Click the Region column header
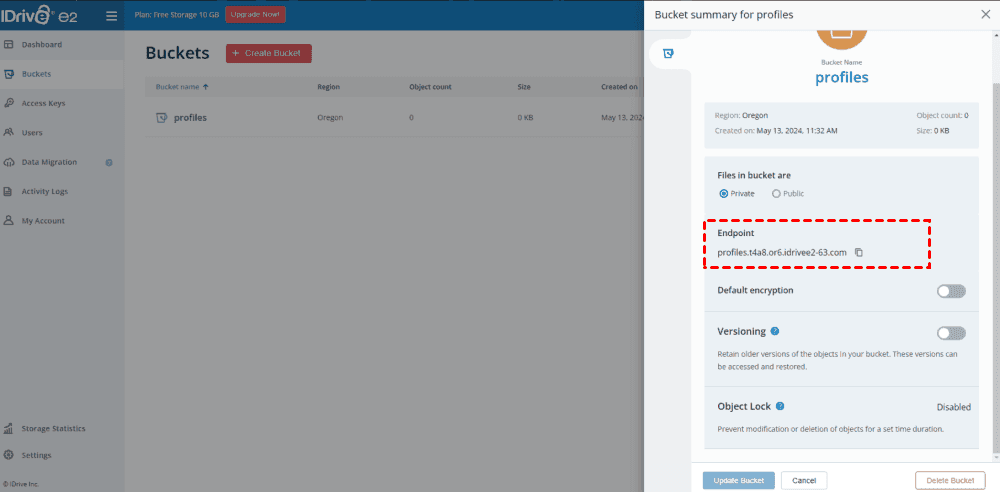This screenshot has width=1000, height=492. (x=328, y=87)
